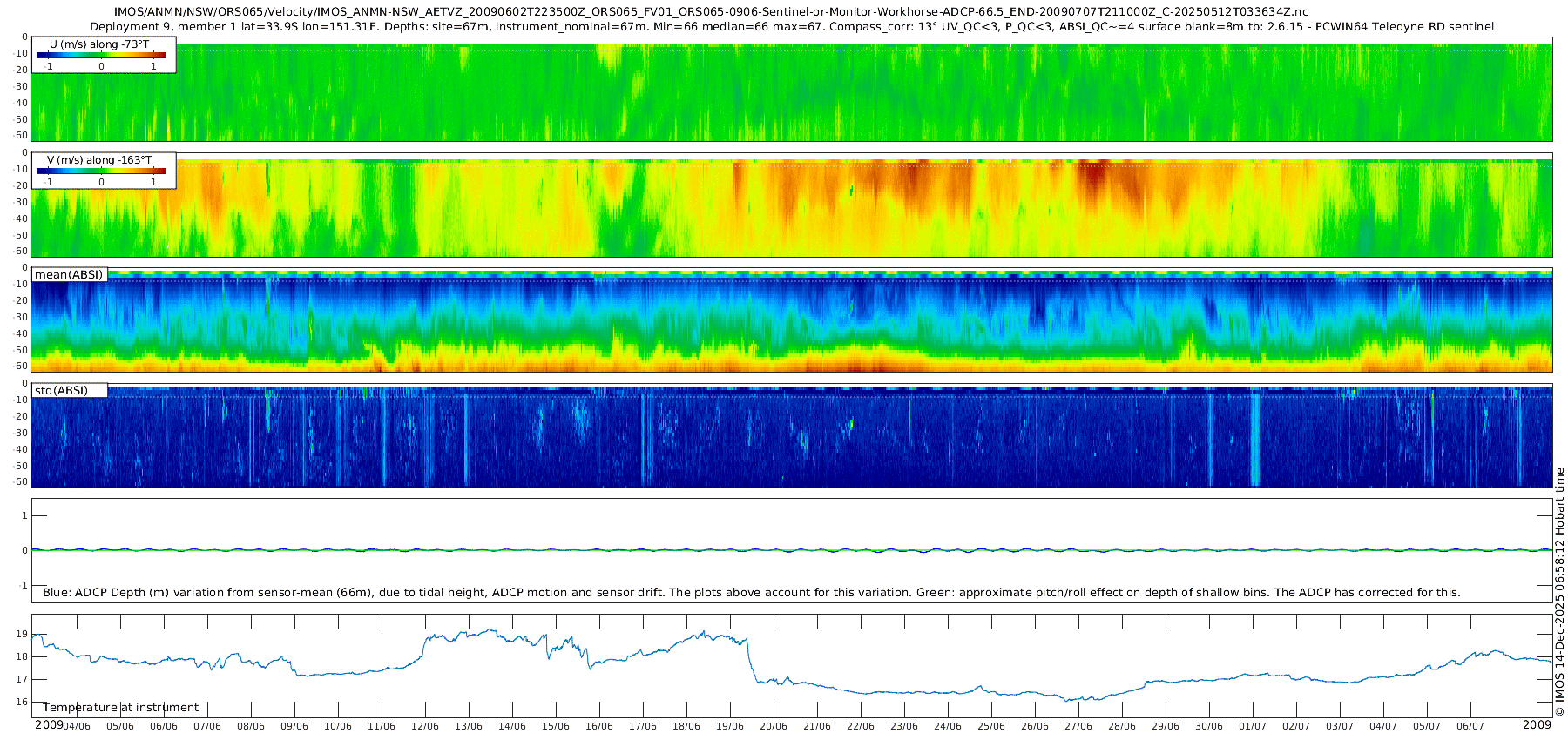Select the 19/06 date tick label
This screenshot has width=1568, height=740.
pyautogui.click(x=730, y=726)
